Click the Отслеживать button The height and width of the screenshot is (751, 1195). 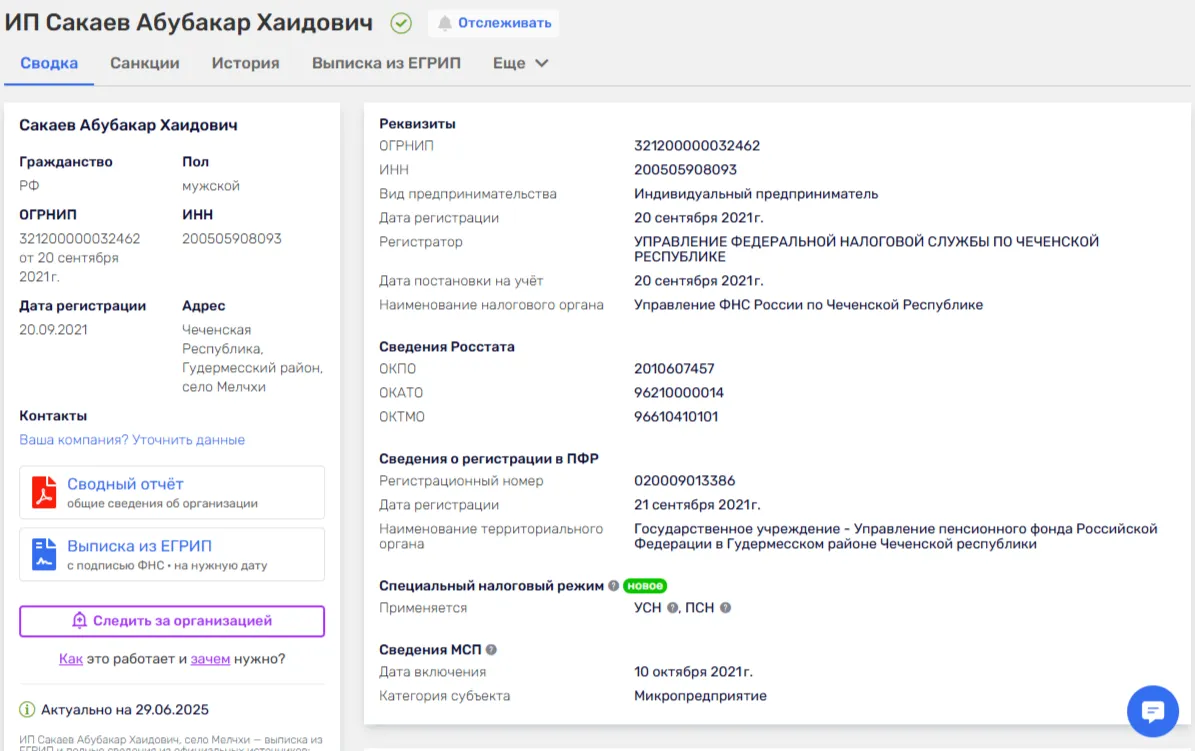tap(493, 23)
